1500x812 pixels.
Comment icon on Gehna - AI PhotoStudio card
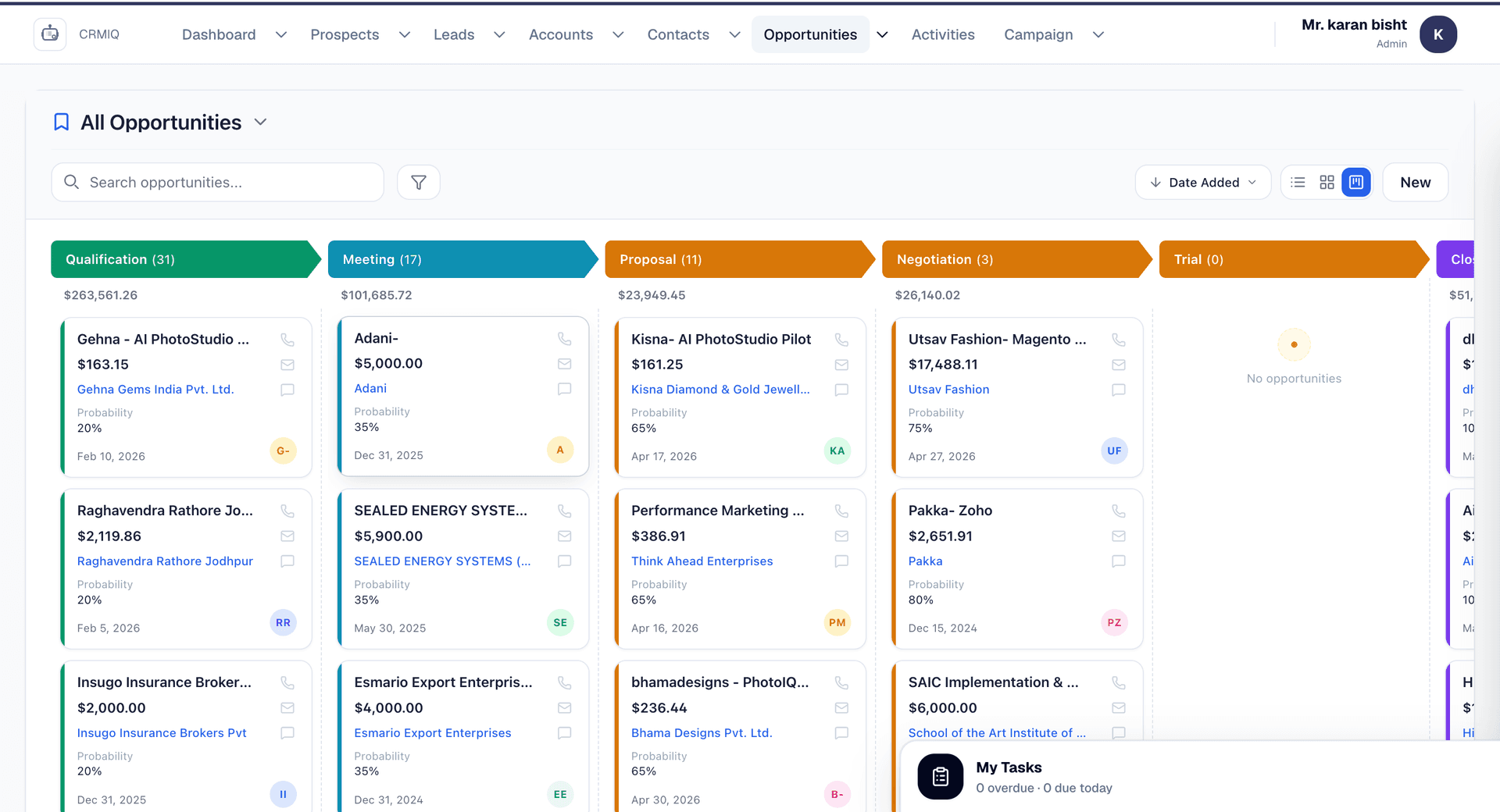[287, 390]
